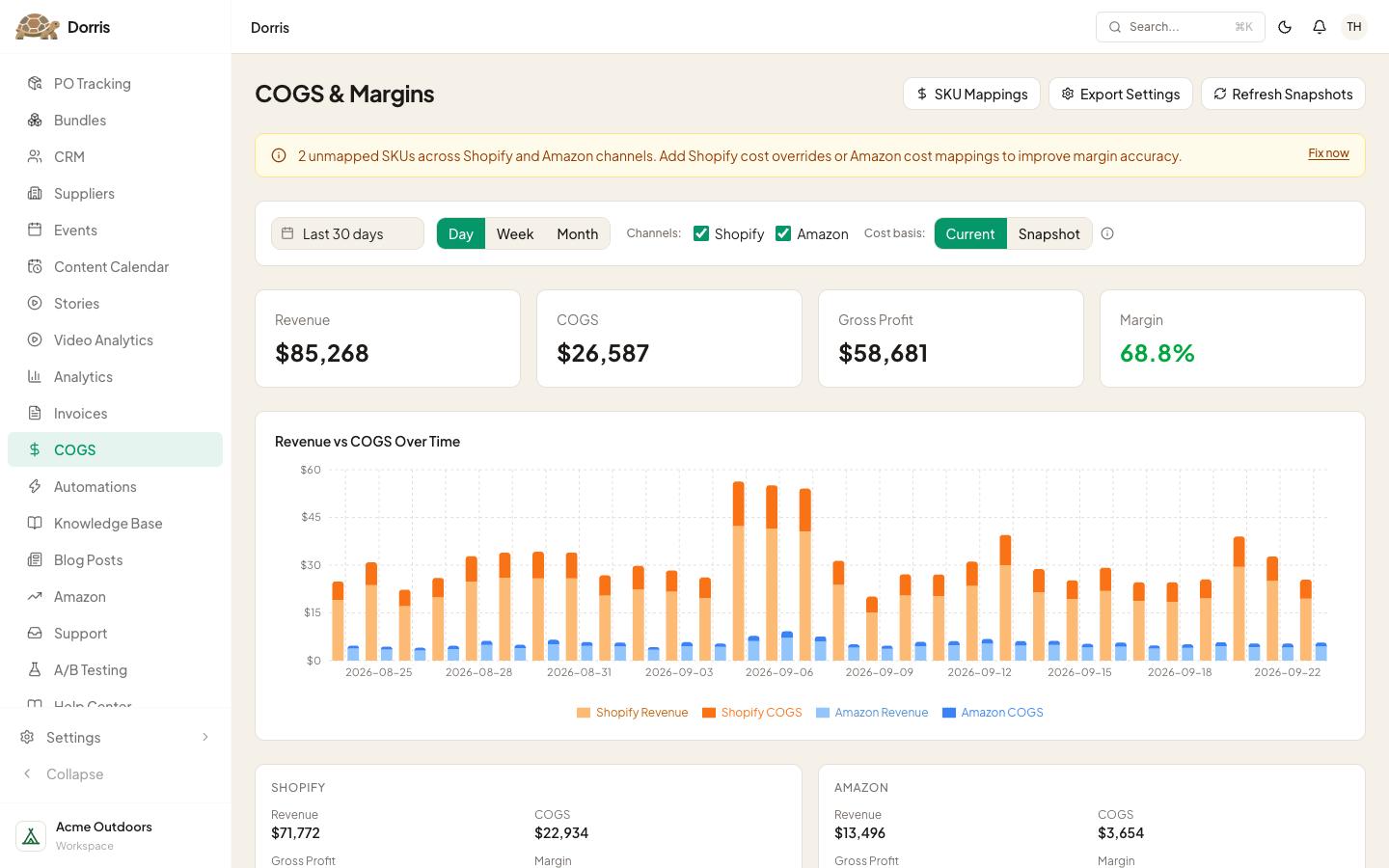Click the SKU Mappings button

click(x=971, y=94)
